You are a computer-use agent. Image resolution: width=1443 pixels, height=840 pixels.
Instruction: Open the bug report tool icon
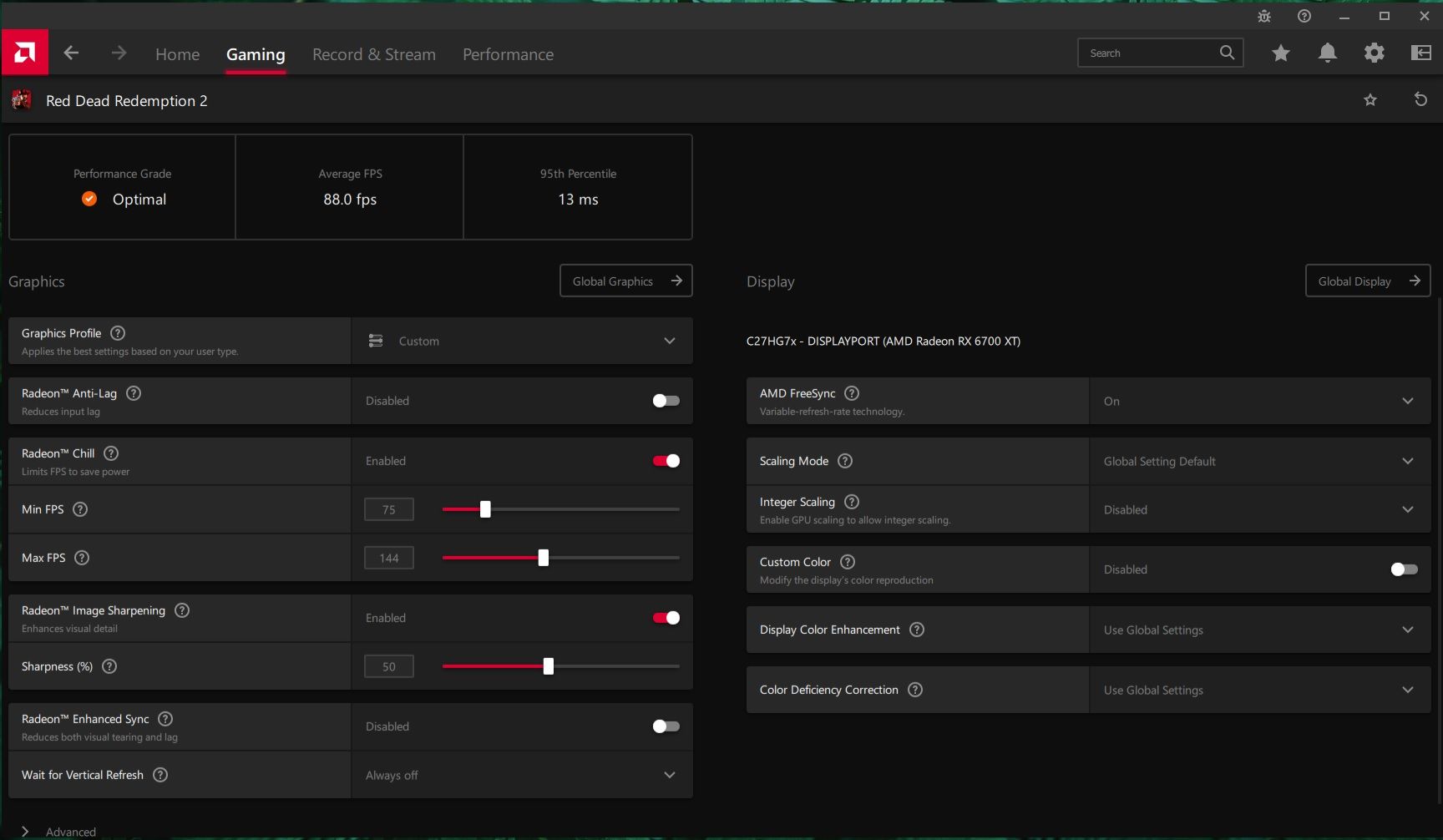1264,16
